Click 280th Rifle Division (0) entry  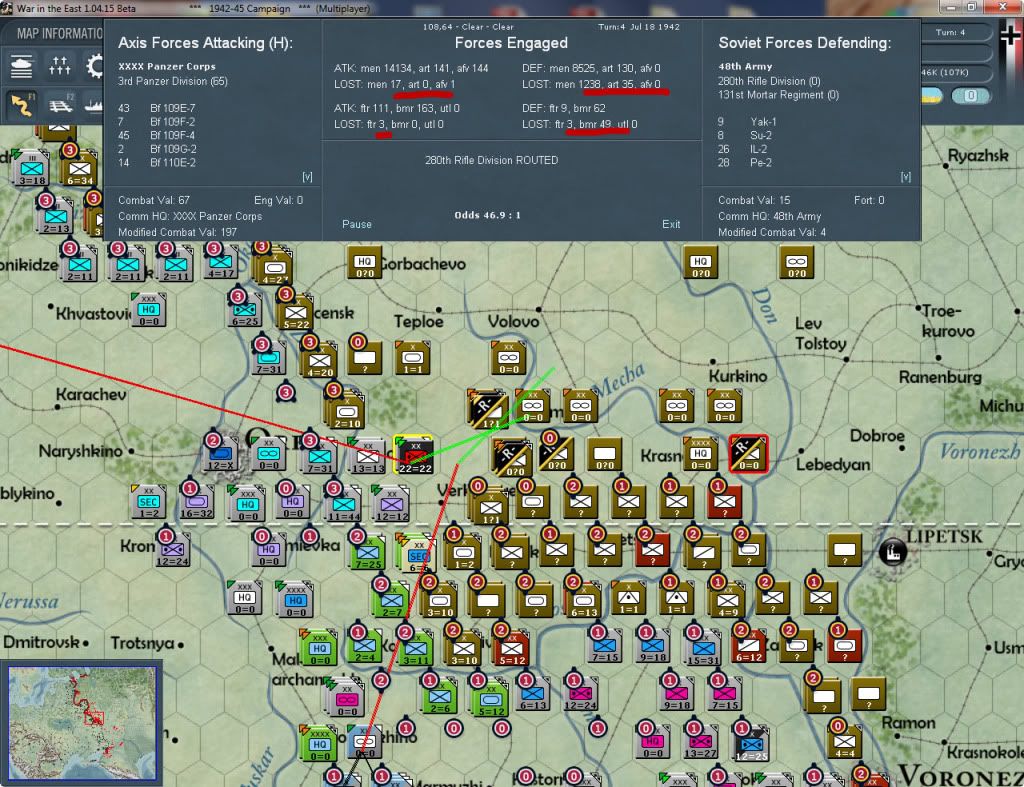[769, 81]
